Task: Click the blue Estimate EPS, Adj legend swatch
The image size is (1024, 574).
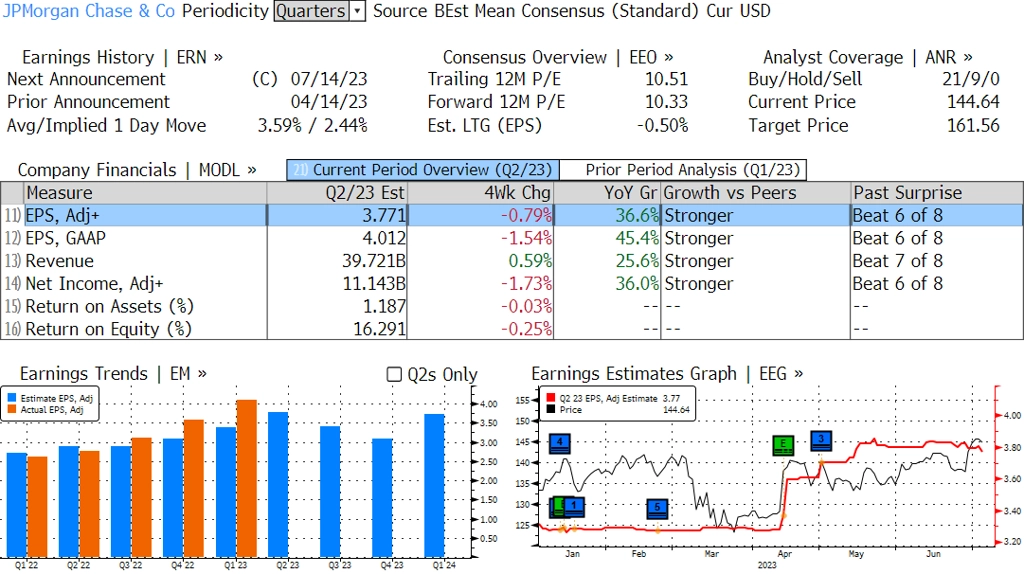Action: (x=12, y=398)
